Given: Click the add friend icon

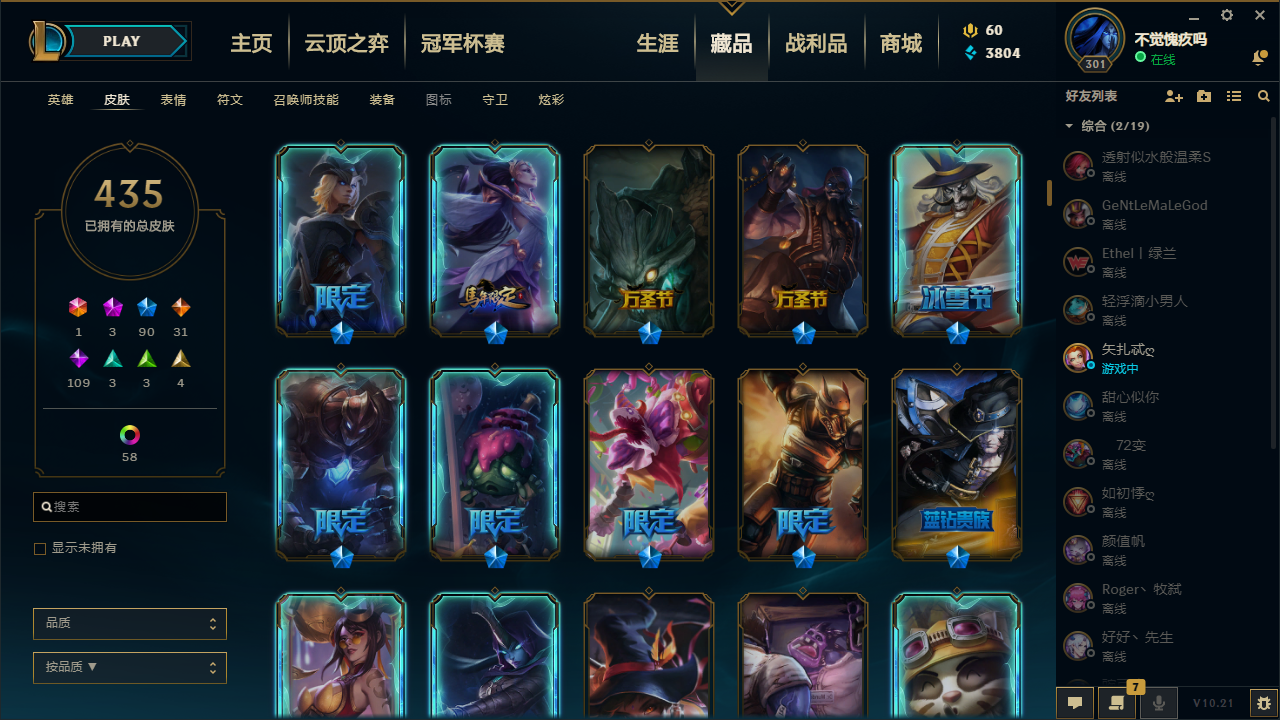Looking at the screenshot, I should pyautogui.click(x=1174, y=96).
